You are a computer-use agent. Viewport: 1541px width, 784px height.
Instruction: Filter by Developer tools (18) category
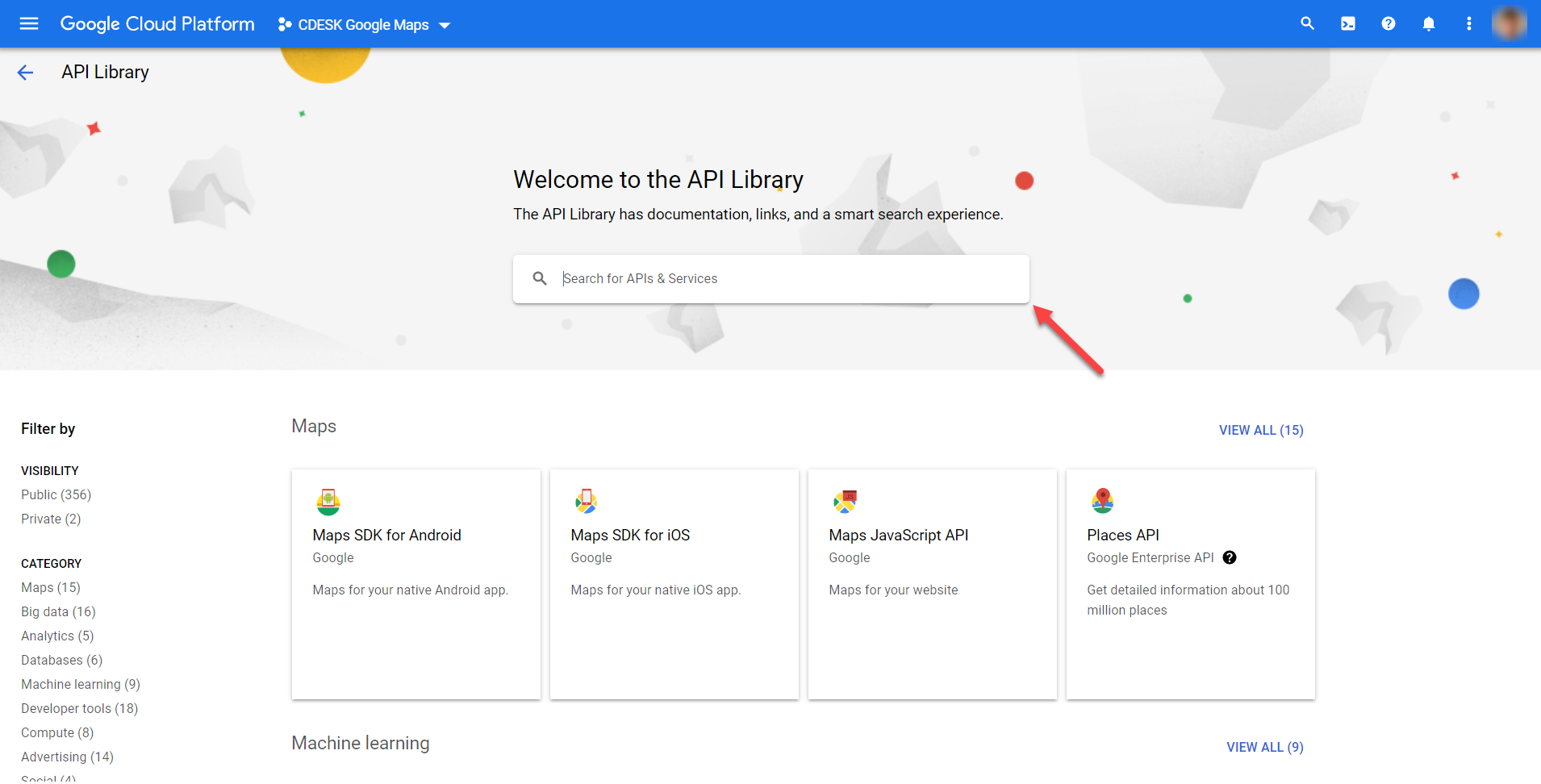(x=80, y=708)
